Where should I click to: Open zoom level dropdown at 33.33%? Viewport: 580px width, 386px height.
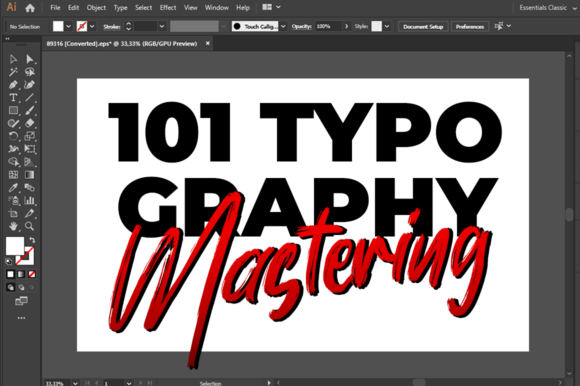pos(75,383)
